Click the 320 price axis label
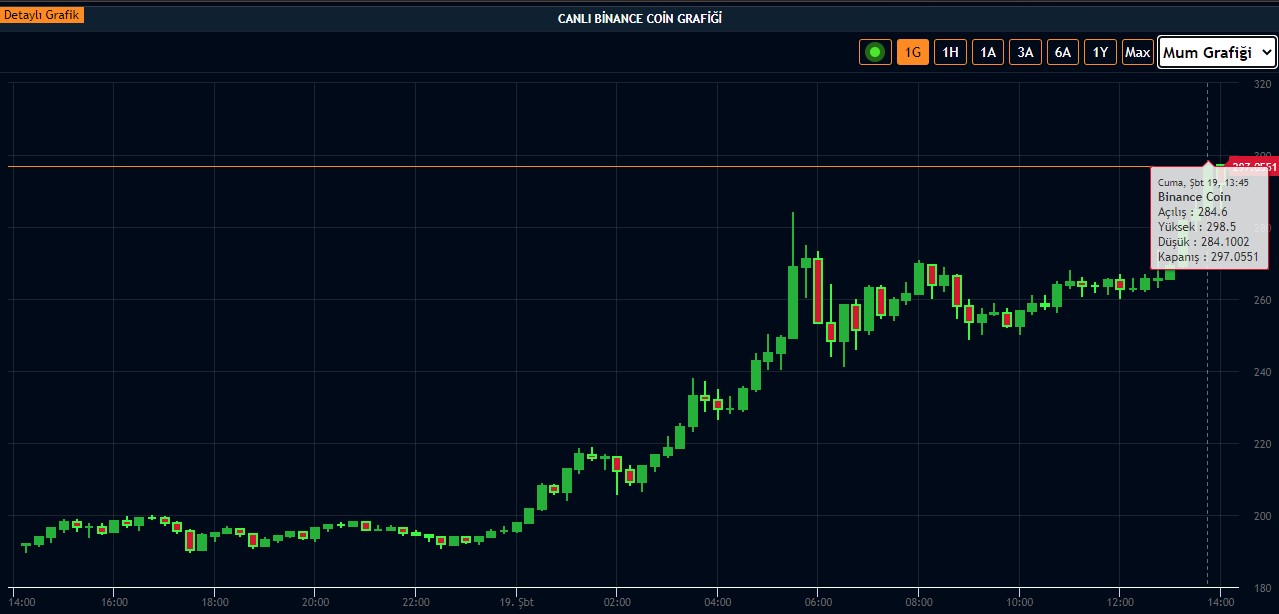This screenshot has height=614, width=1279. click(1262, 84)
